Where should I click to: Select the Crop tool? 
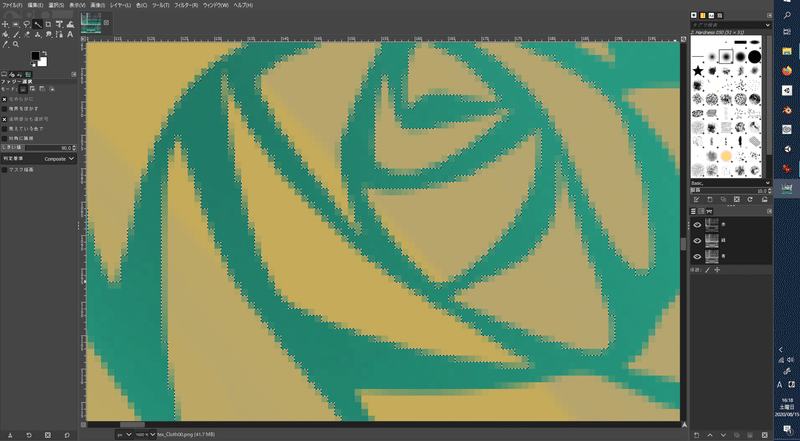48,24
